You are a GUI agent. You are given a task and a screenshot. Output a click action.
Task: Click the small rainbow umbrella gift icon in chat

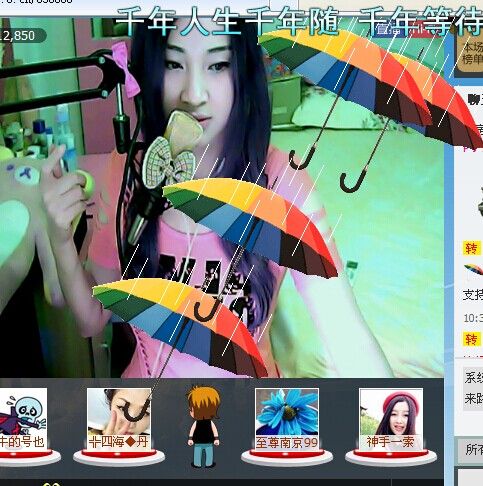point(474,269)
